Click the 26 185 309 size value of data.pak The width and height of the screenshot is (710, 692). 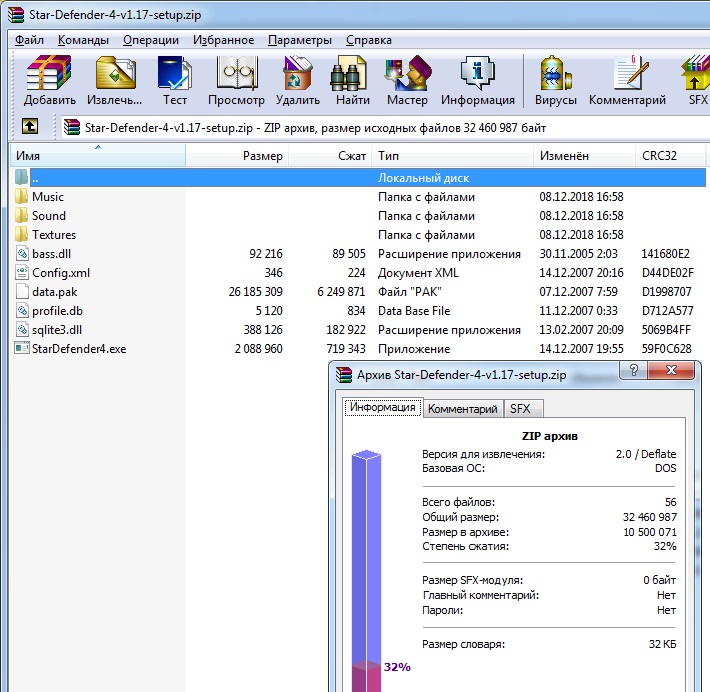255,292
